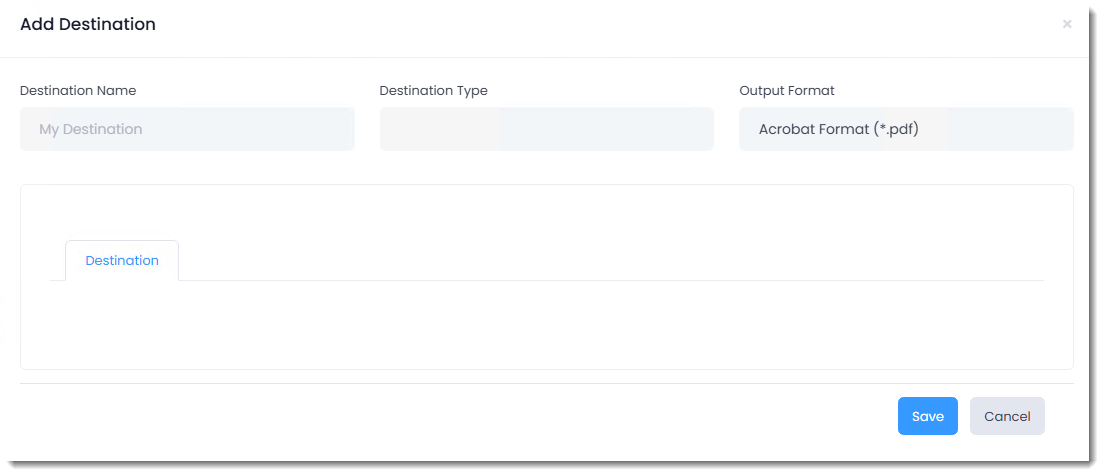1104x476 pixels.
Task: Select the Acrobat Format (*.pdf) value
Action: click(x=839, y=130)
